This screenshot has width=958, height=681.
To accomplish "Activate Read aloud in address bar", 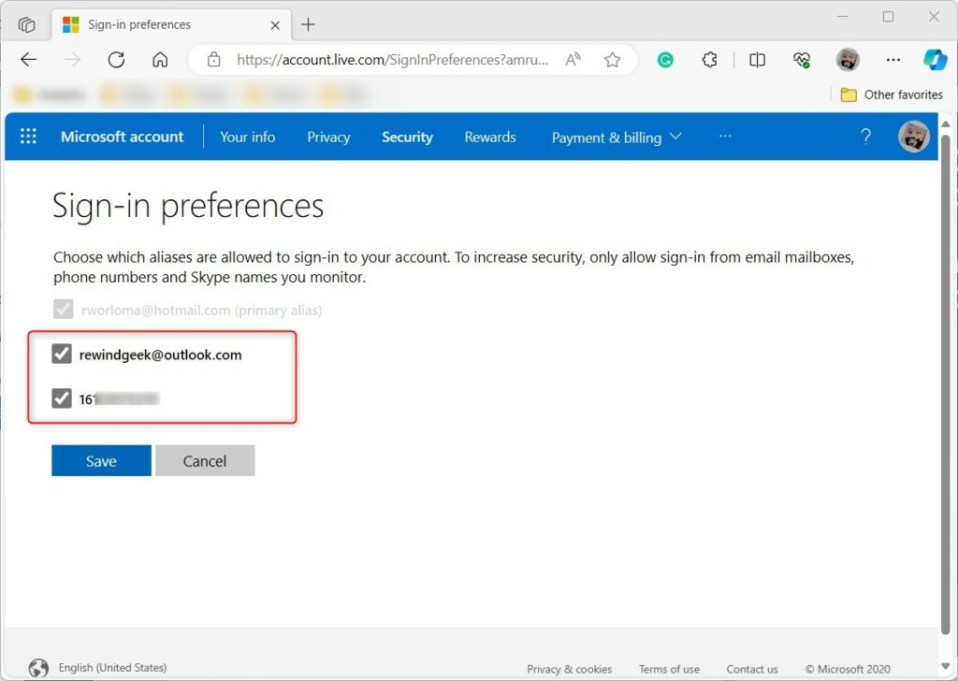I will 572,59.
